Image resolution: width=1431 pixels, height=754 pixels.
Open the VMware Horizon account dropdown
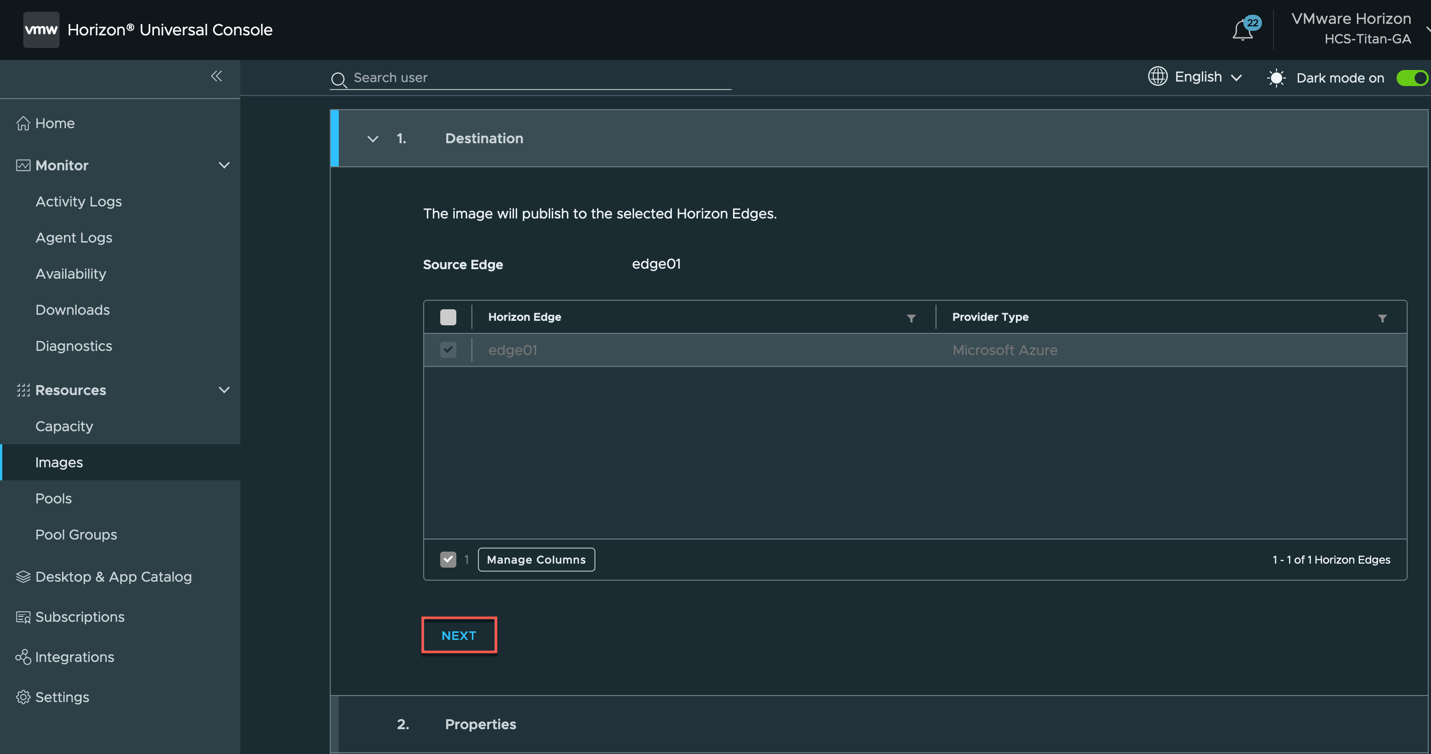click(x=1359, y=29)
